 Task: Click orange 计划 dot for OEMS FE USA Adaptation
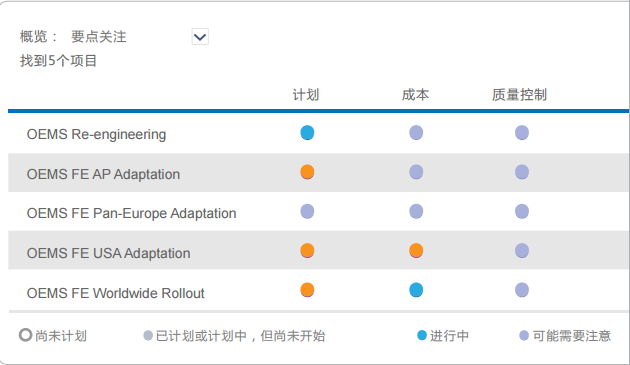(307, 251)
